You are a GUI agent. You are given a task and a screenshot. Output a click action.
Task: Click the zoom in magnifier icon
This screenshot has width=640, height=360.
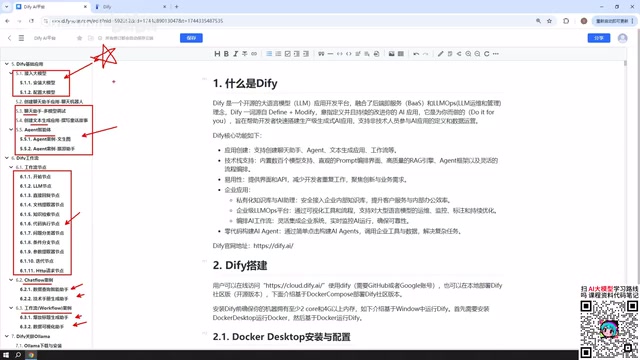(x=468, y=54)
